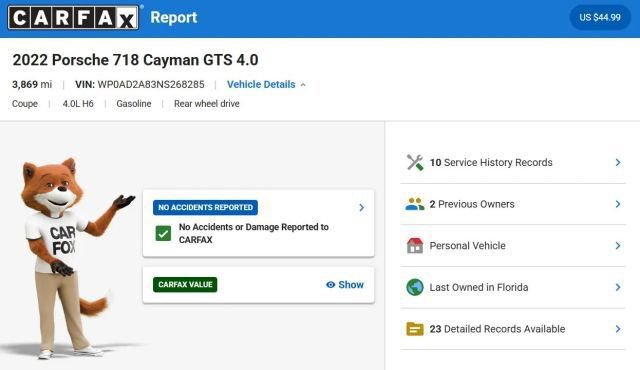Image resolution: width=640 pixels, height=370 pixels.
Task: Click the NO ACCIDENTS REPORTED blue badge
Action: click(205, 207)
